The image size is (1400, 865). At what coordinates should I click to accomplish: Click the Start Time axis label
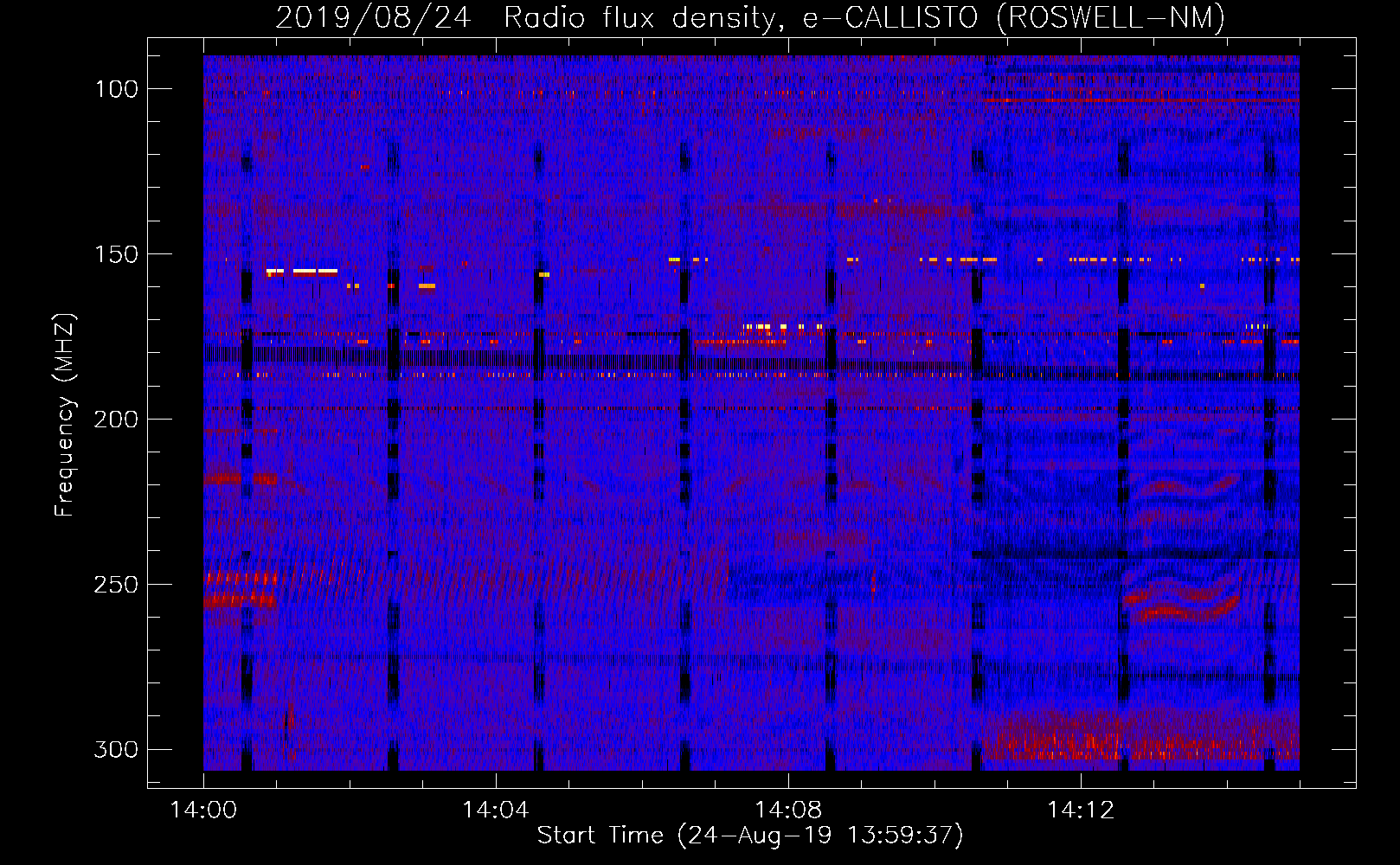pyautogui.click(x=750, y=836)
